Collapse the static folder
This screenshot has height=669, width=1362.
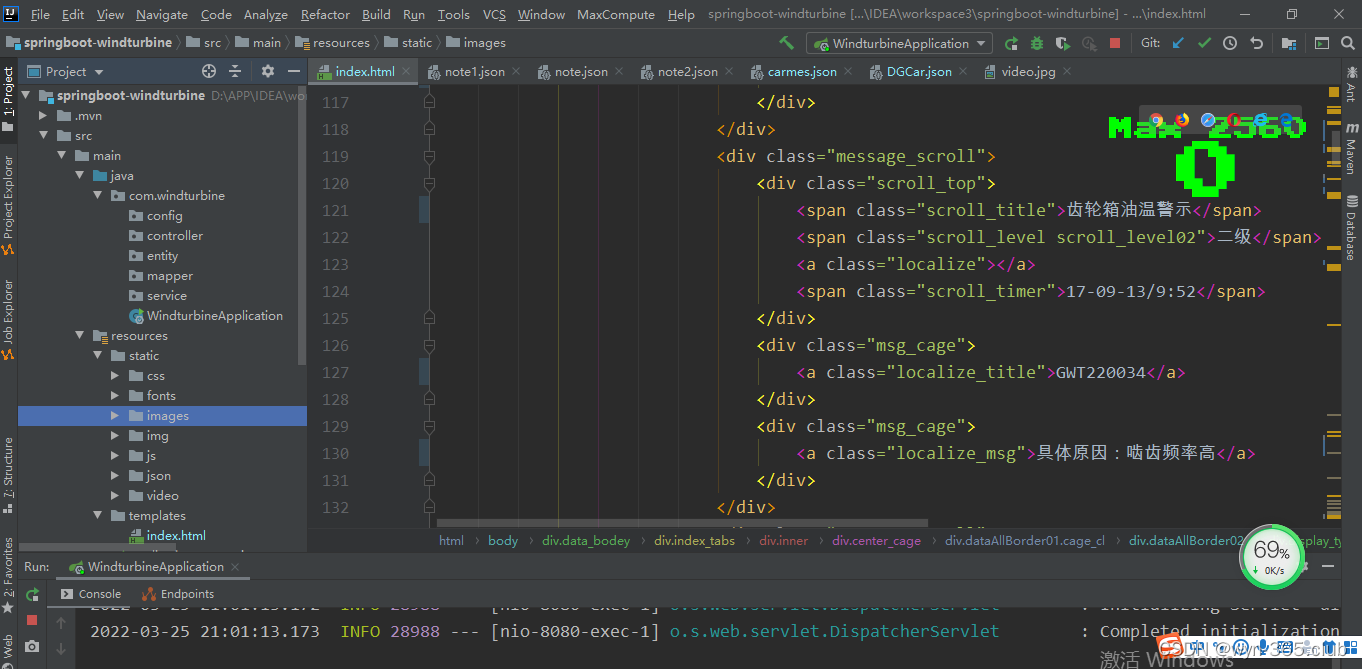97,356
